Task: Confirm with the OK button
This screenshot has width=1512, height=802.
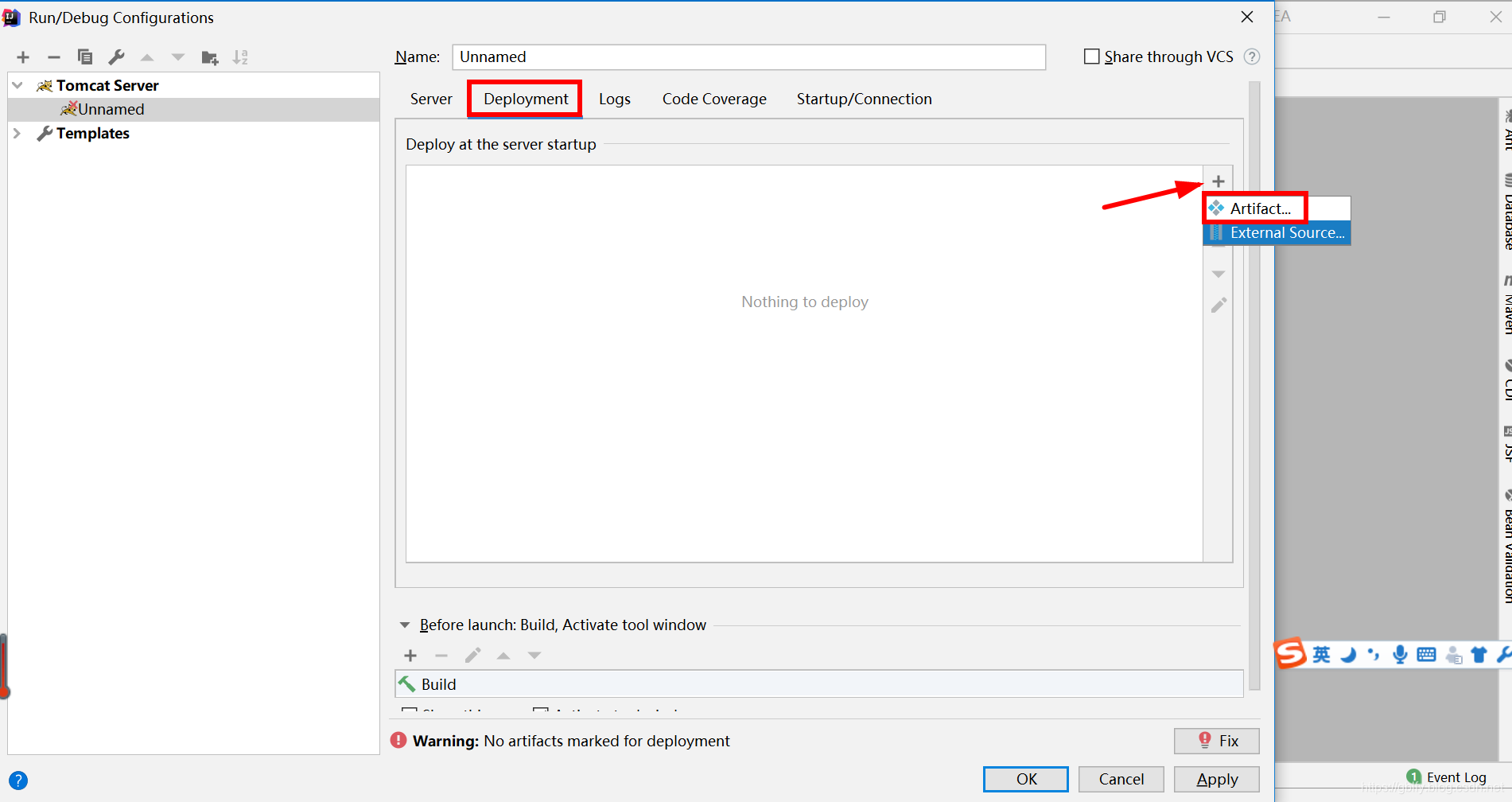Action: [x=1026, y=779]
